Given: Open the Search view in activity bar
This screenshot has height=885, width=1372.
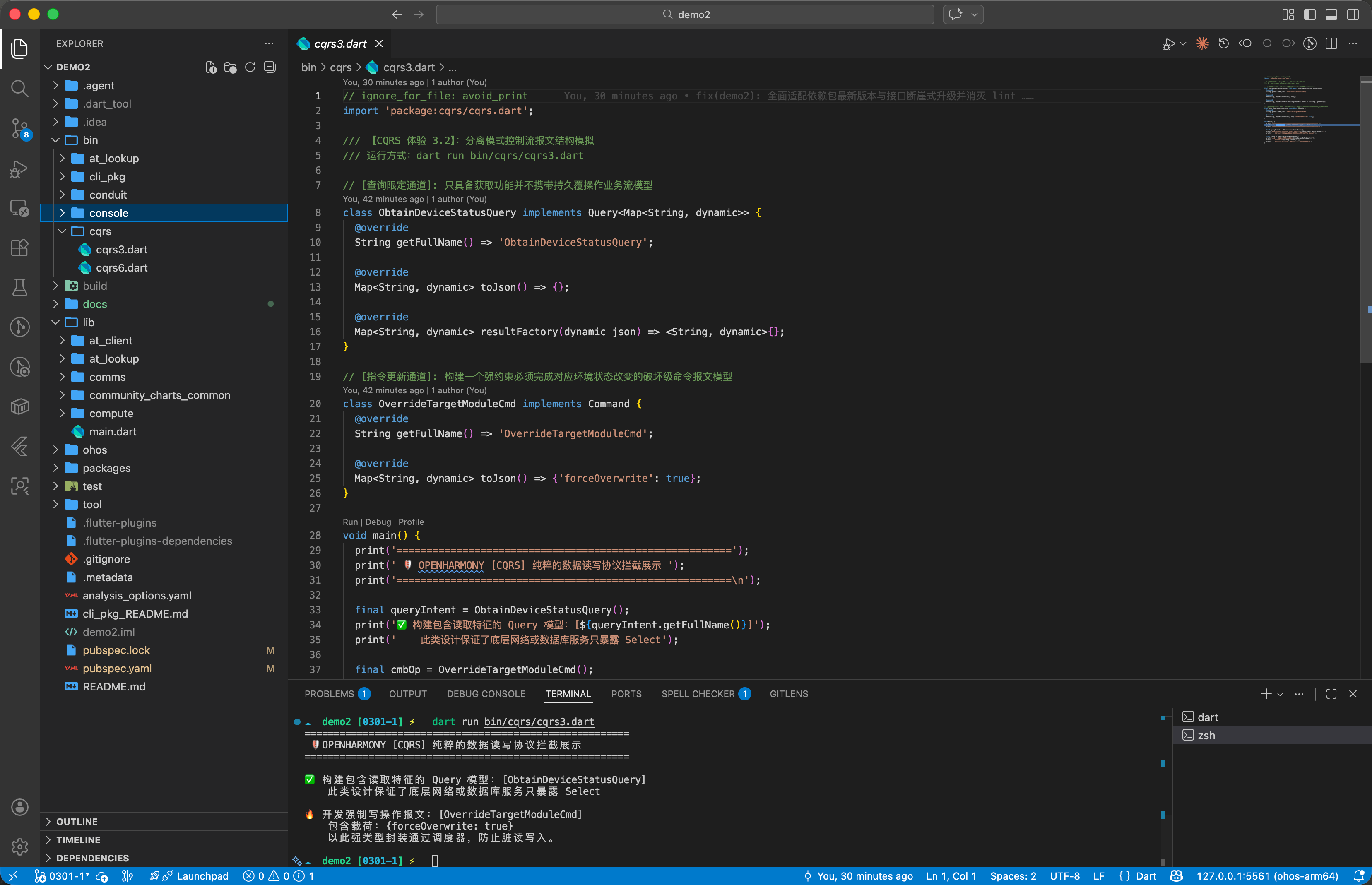Looking at the screenshot, I should pyautogui.click(x=19, y=89).
